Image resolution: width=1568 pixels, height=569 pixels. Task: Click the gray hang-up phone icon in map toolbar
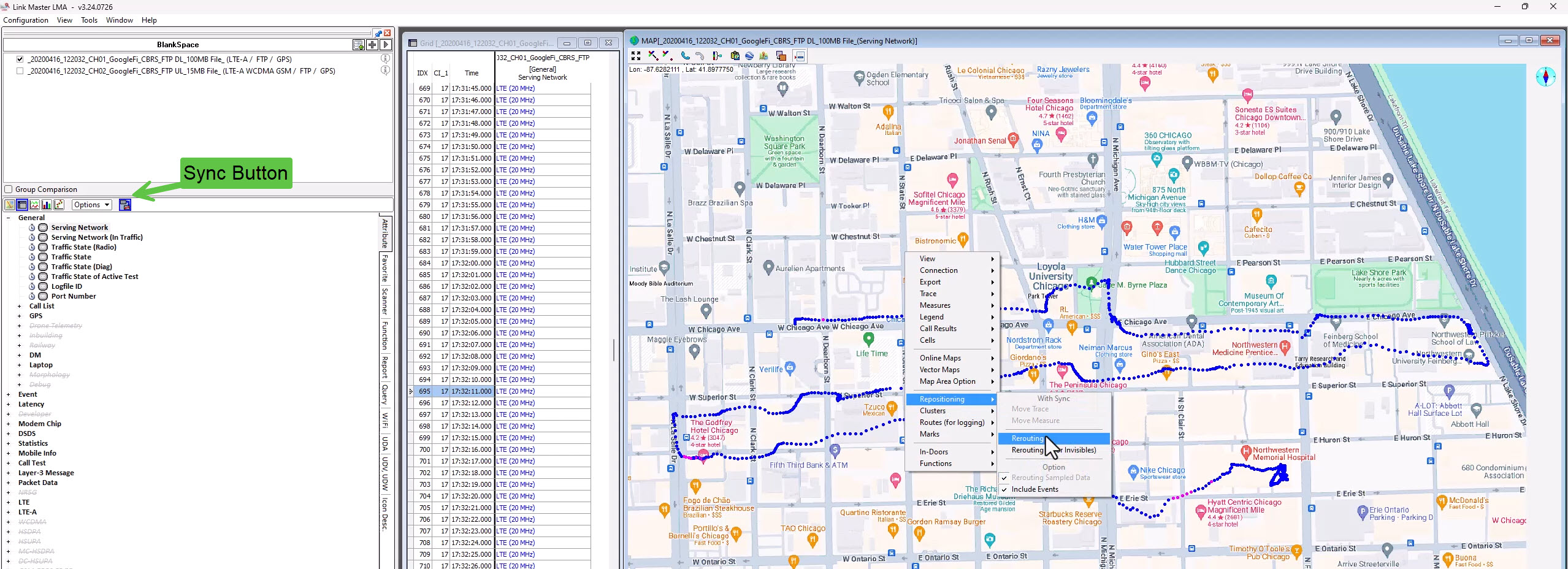coord(700,56)
